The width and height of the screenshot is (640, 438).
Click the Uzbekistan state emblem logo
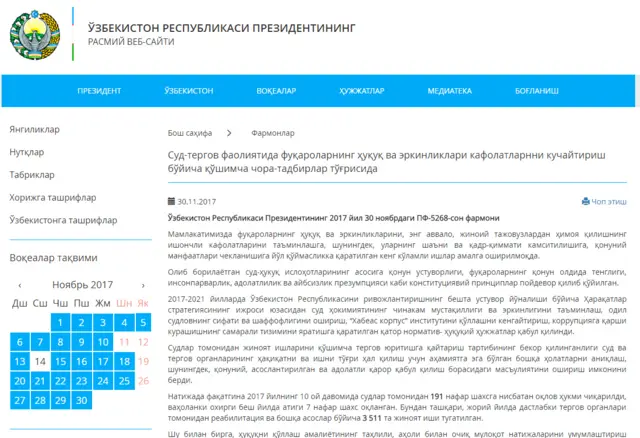coord(35,35)
